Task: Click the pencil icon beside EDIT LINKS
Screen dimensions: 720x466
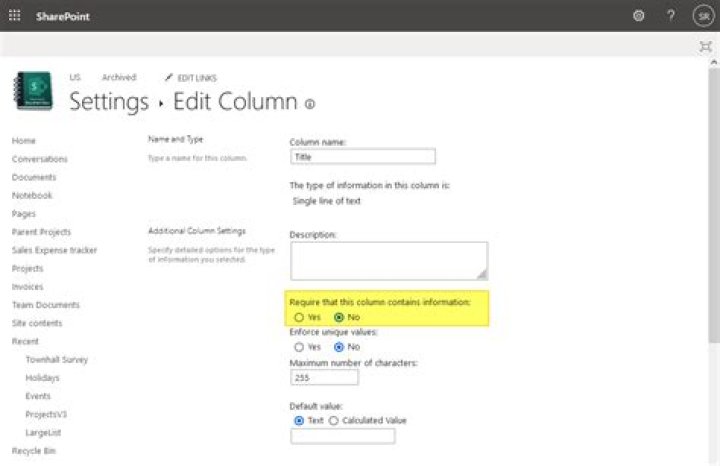Action: [169, 77]
